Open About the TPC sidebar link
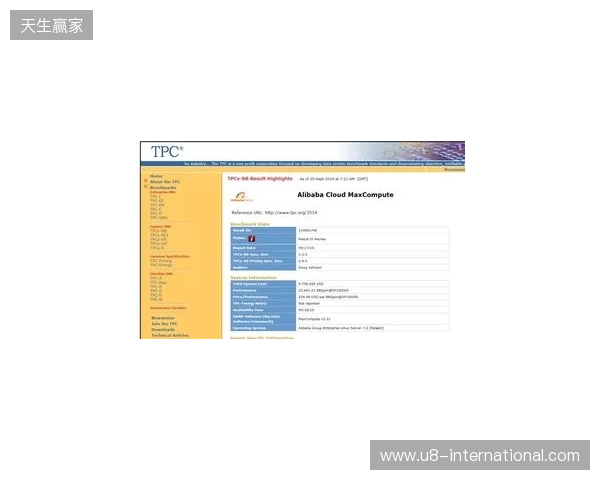The height and width of the screenshot is (480, 600). click(x=165, y=182)
